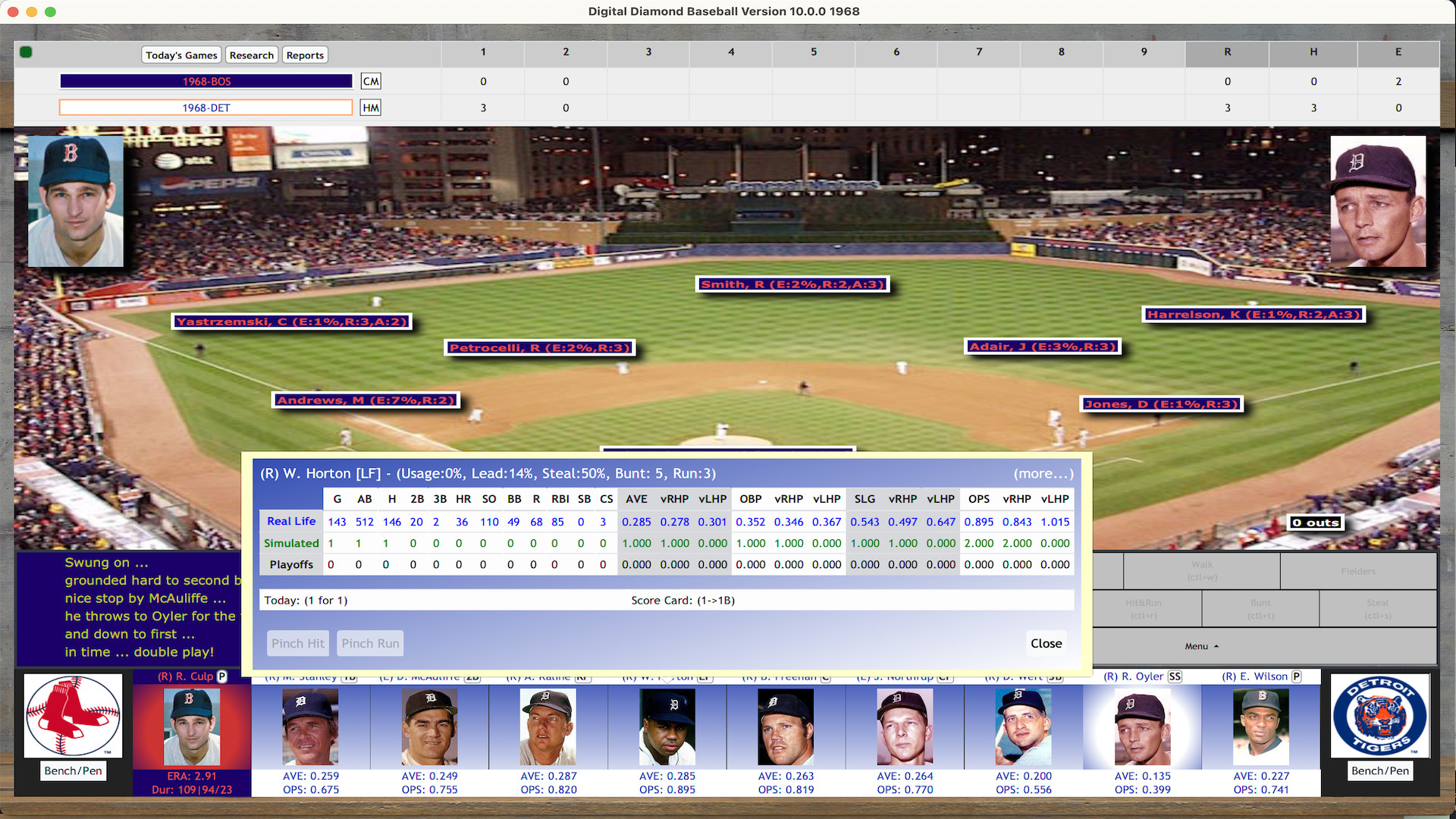Click the Pinch Hit button

click(x=297, y=642)
